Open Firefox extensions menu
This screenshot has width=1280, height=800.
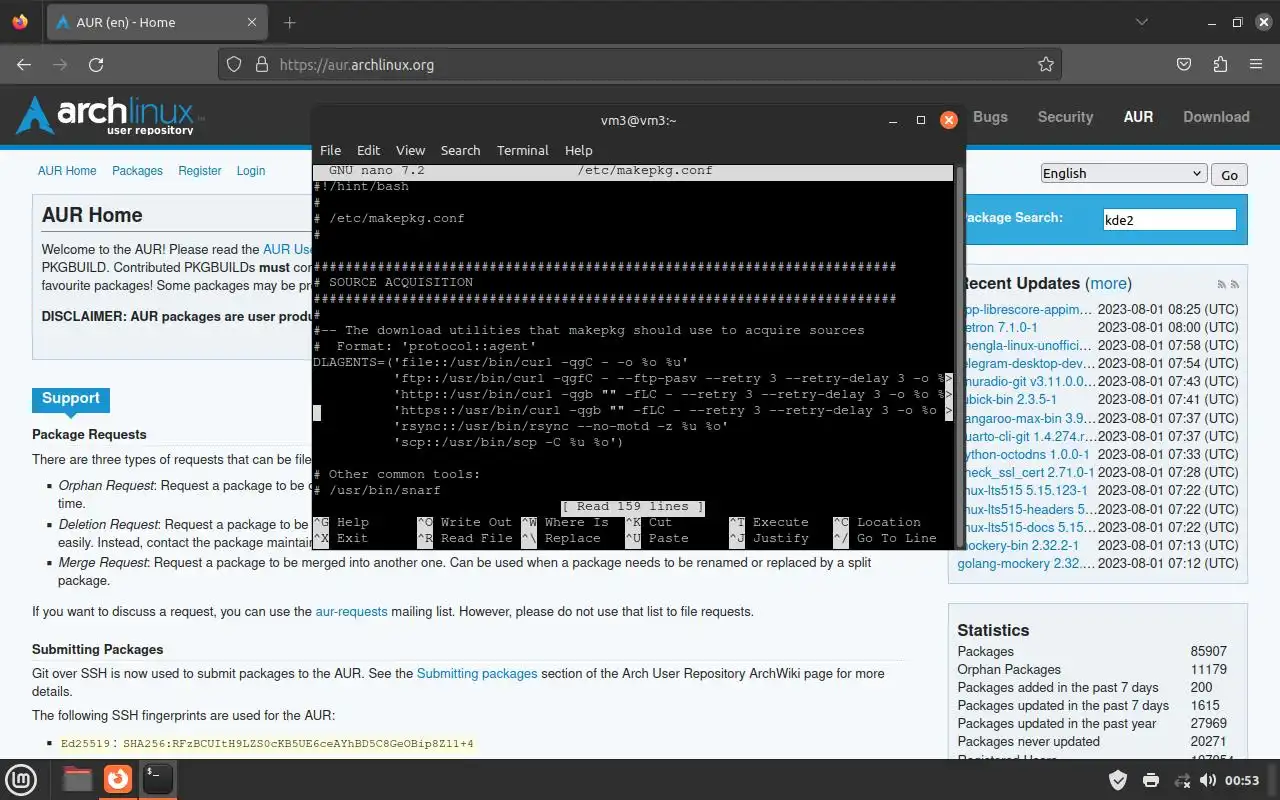1220,64
